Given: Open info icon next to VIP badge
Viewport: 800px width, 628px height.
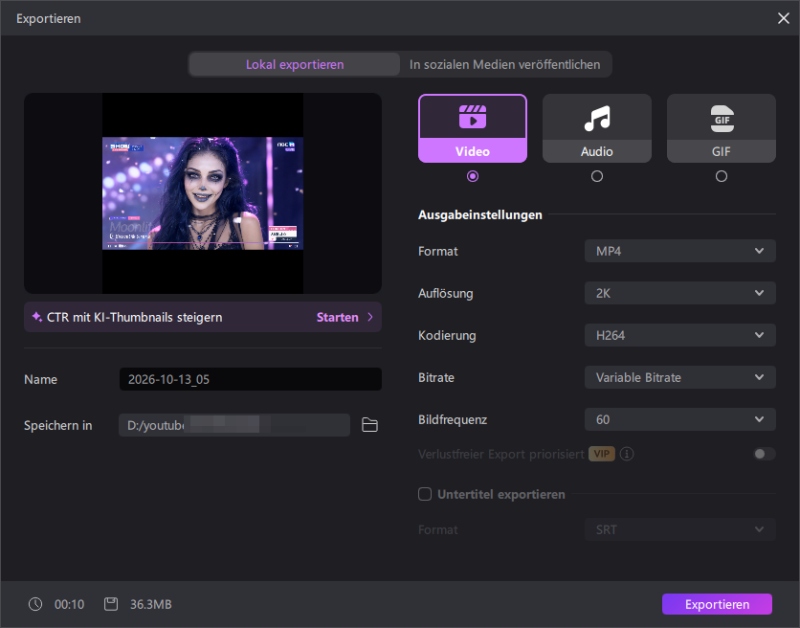Looking at the screenshot, I should [627, 454].
